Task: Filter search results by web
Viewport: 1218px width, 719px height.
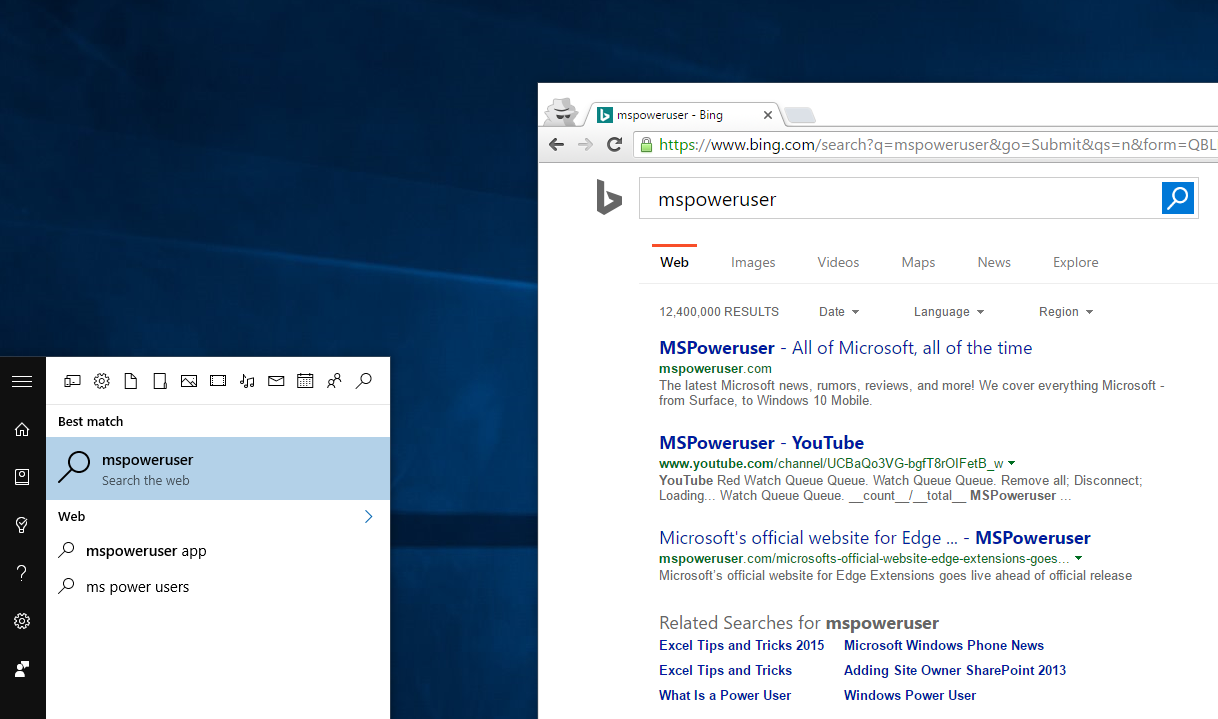Action: coord(364,381)
